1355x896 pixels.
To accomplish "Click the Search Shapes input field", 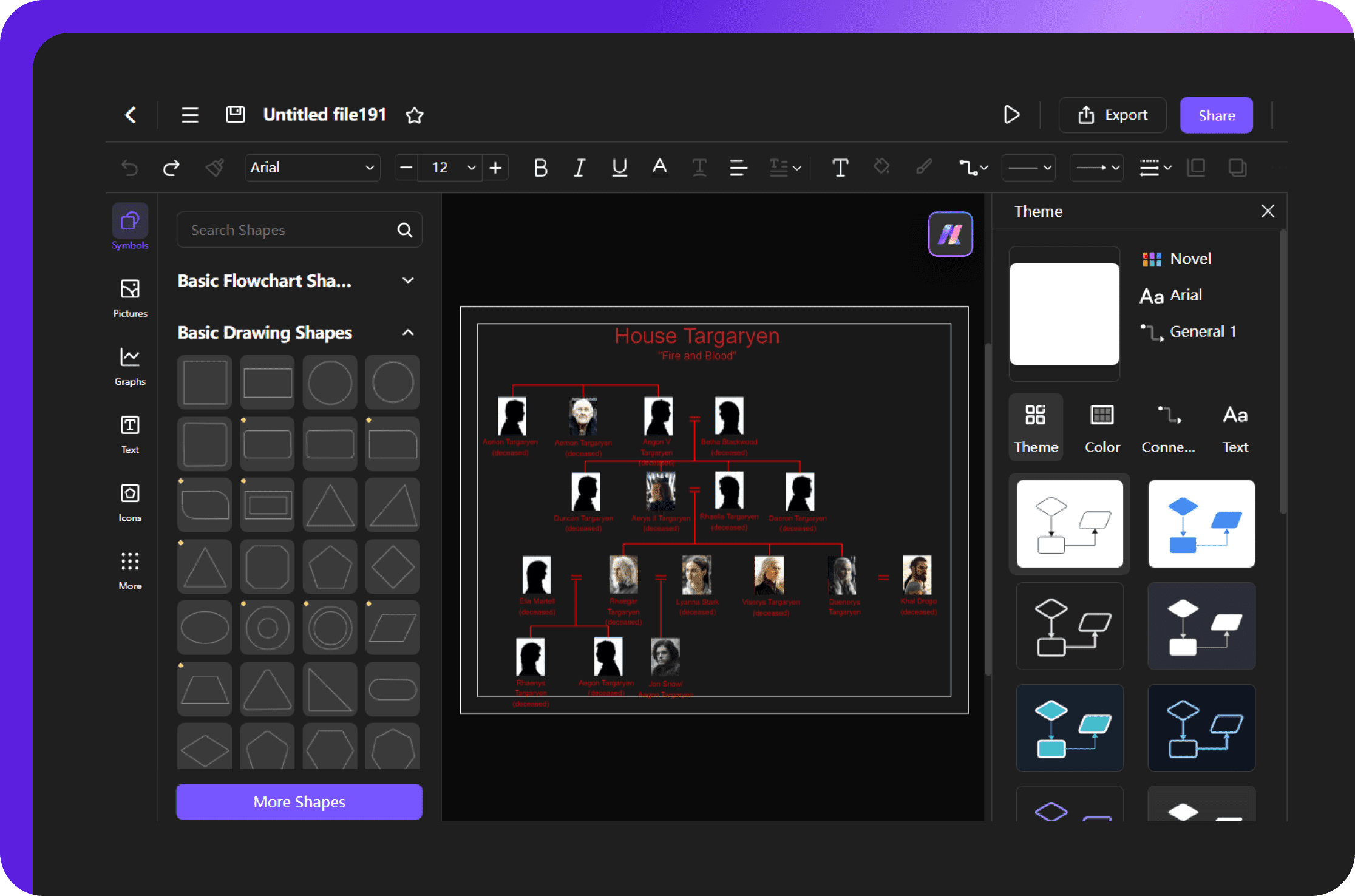I will click(299, 229).
